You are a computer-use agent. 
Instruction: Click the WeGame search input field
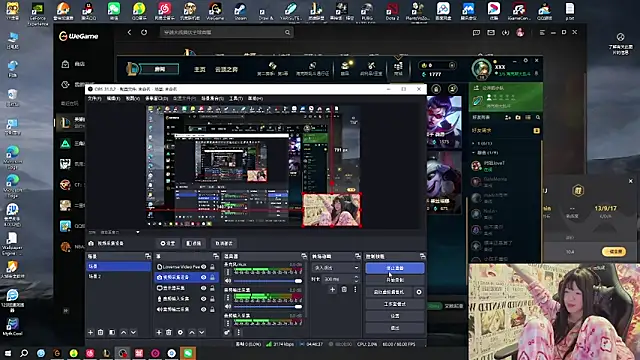click(x=227, y=32)
